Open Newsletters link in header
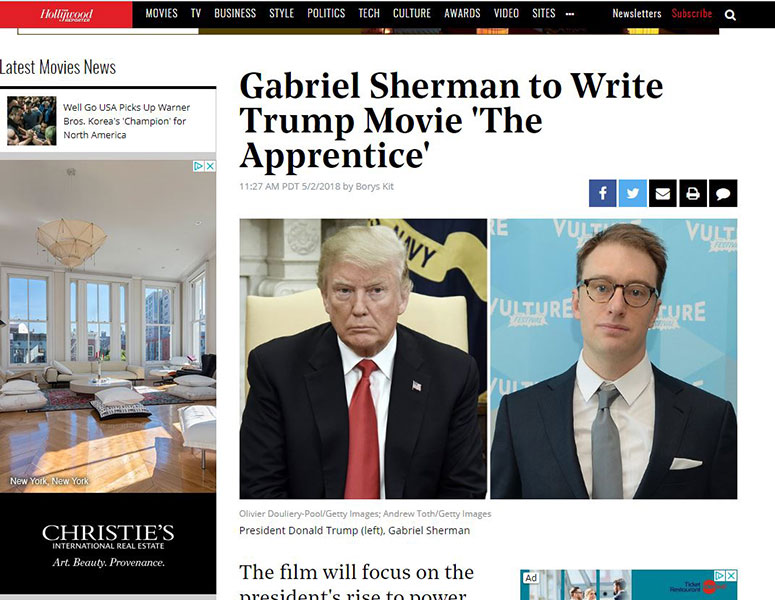Image resolution: width=775 pixels, height=600 pixels. pos(637,13)
